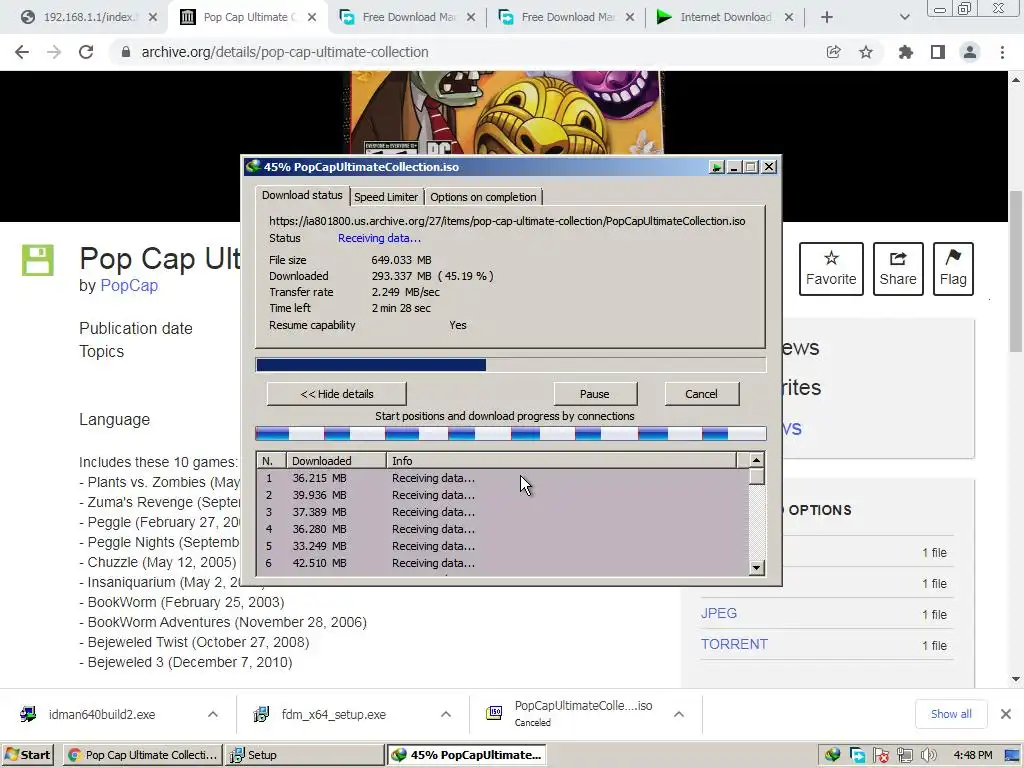Open the JPEG download option
1024x768 pixels.
coord(718,613)
